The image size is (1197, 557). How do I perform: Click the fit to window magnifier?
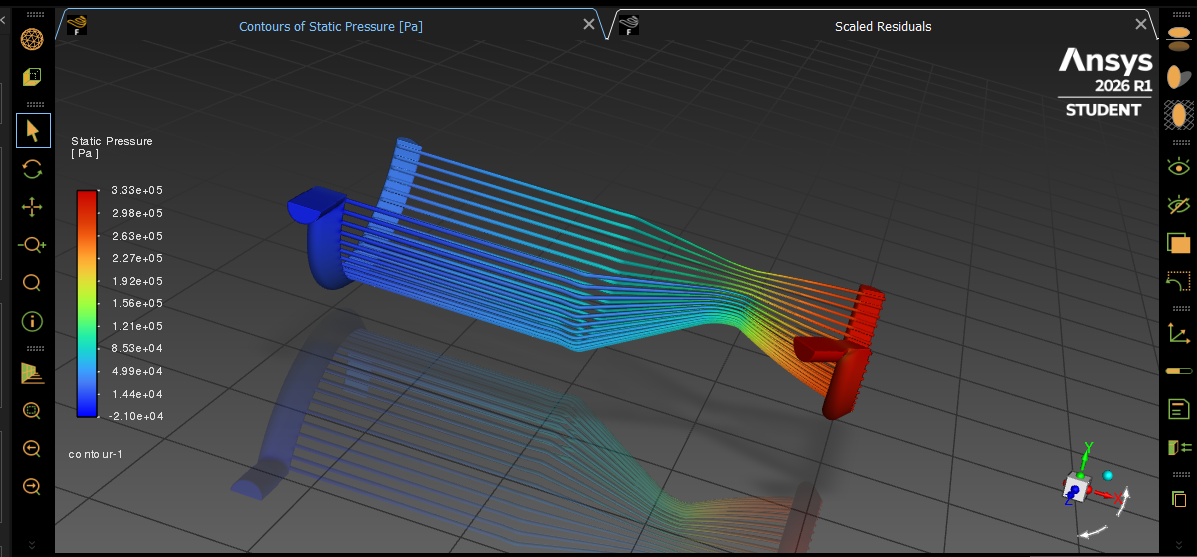click(32, 411)
